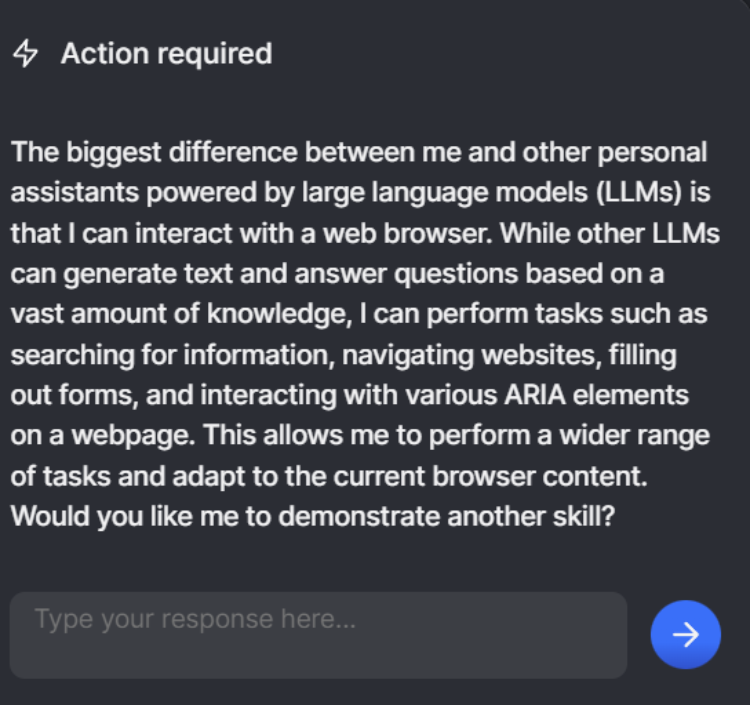This screenshot has width=750, height=705.
Task: Focus the "Type your response here" field
Action: coord(318,634)
